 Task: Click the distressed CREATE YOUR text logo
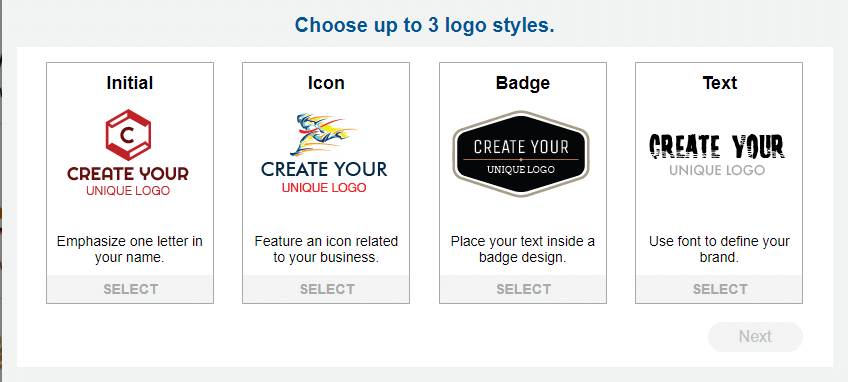[717, 146]
